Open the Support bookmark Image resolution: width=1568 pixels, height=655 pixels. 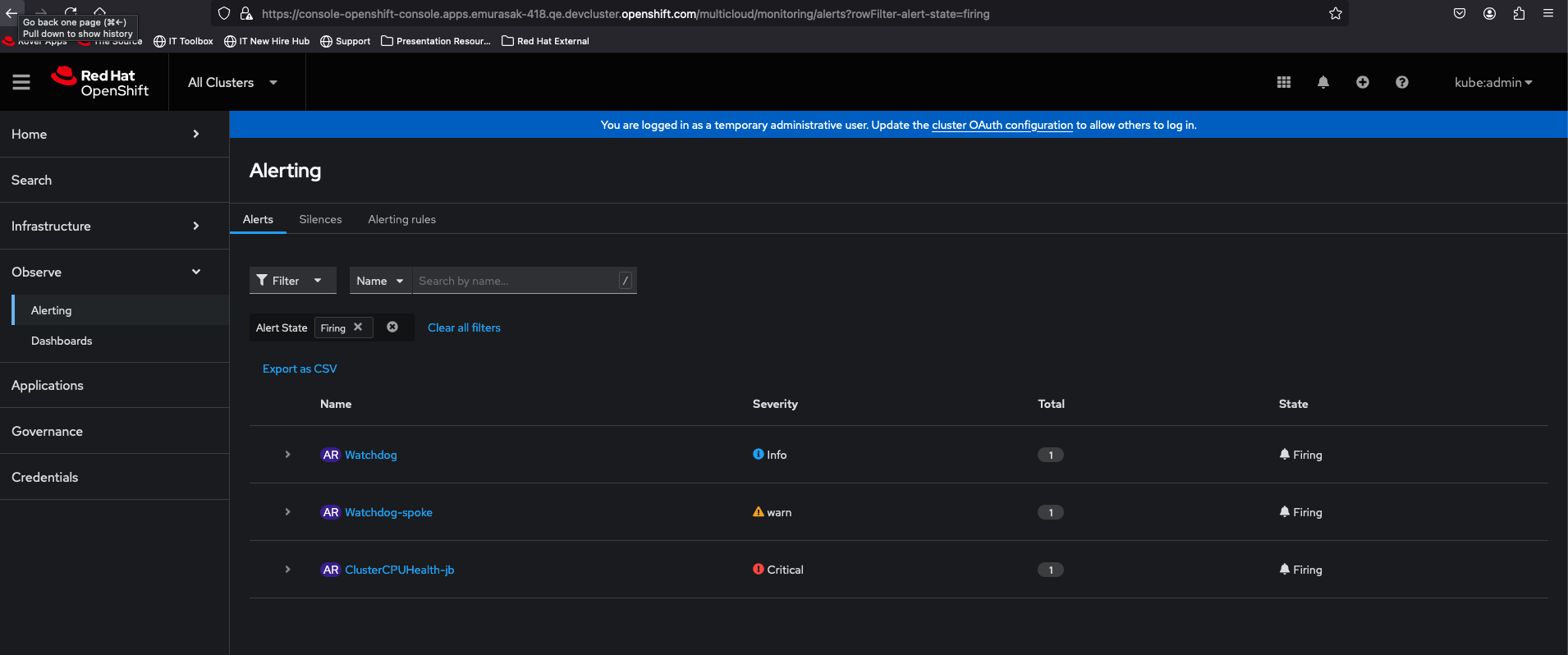click(x=346, y=41)
